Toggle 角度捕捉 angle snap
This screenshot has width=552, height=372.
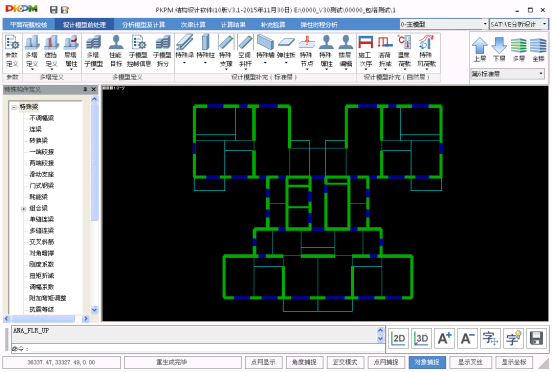(304, 362)
